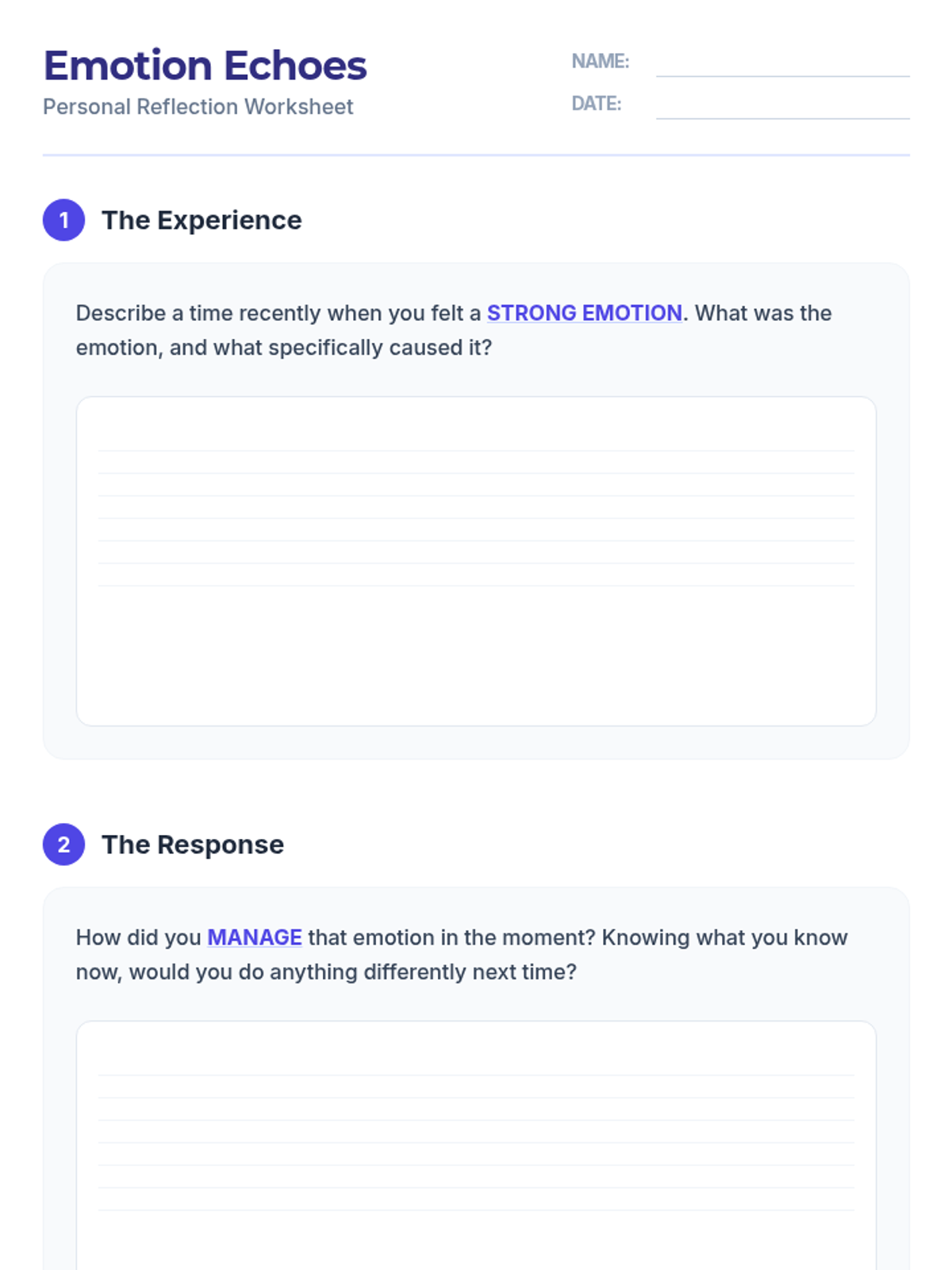Click the number 1 section badge
The height and width of the screenshot is (1270, 952).
(63, 220)
